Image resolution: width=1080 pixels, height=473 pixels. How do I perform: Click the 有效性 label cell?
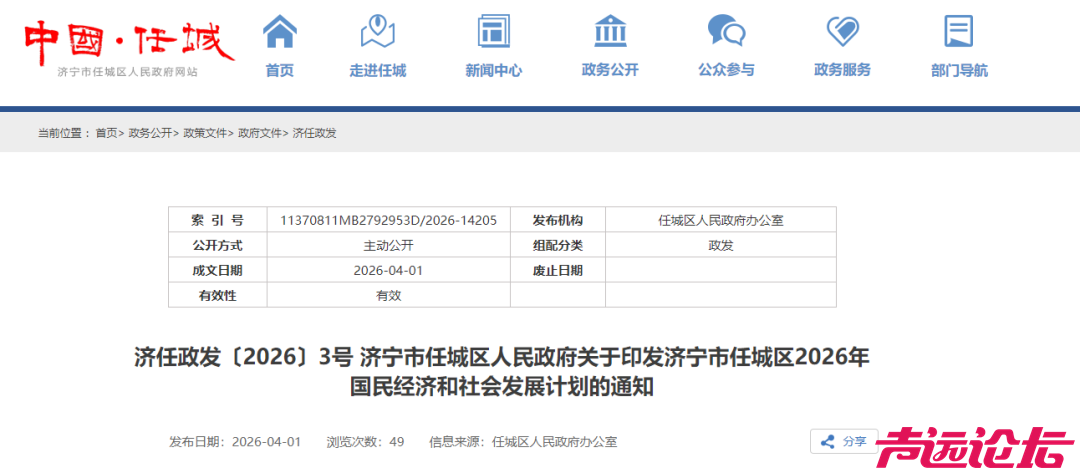[x=218, y=295]
